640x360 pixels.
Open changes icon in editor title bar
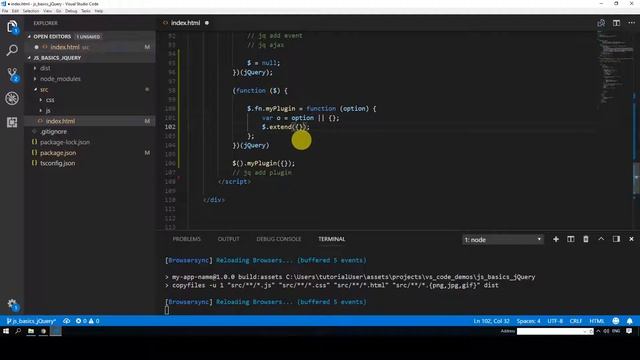point(601,23)
